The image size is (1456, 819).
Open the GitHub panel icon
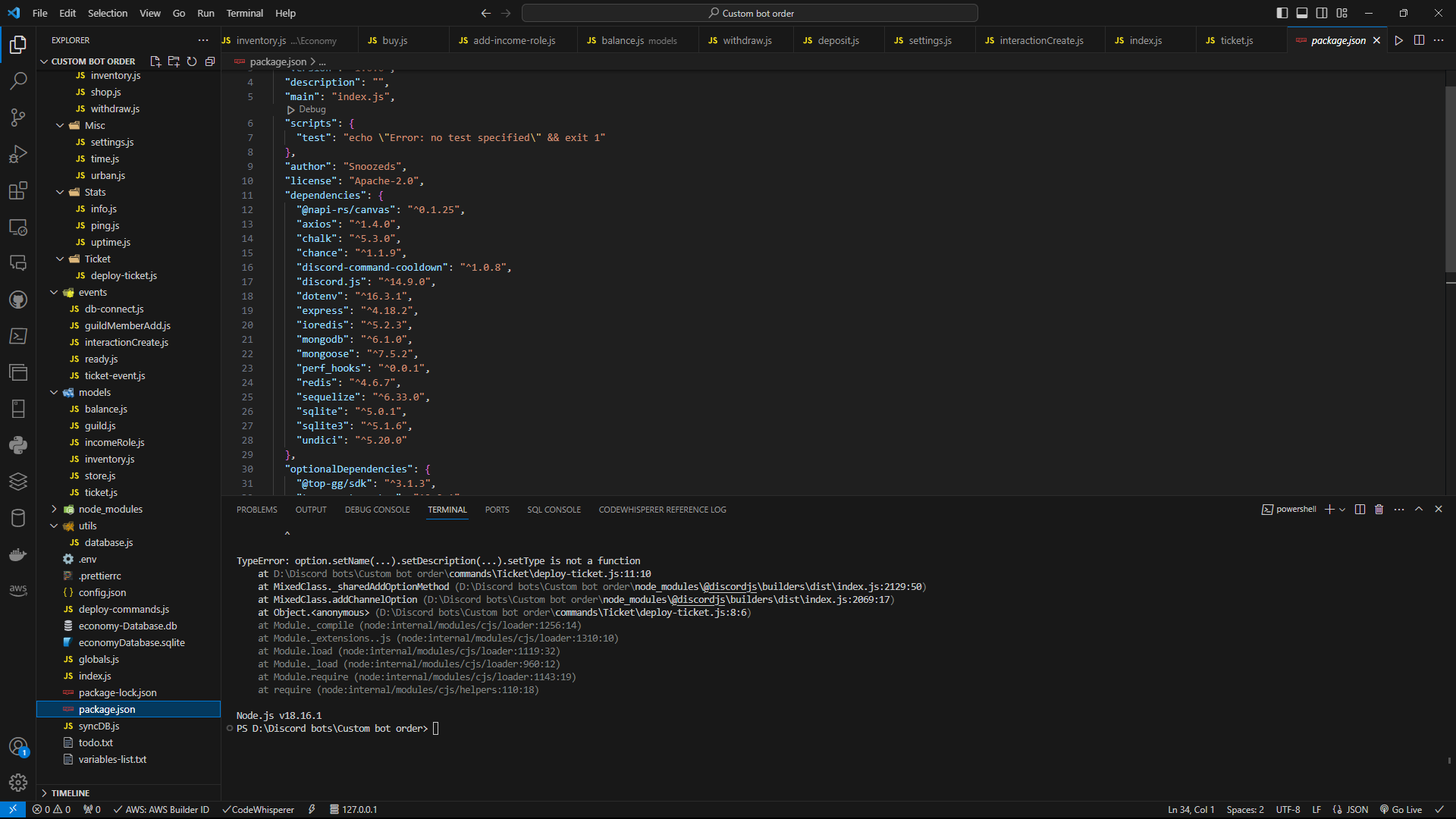18,300
